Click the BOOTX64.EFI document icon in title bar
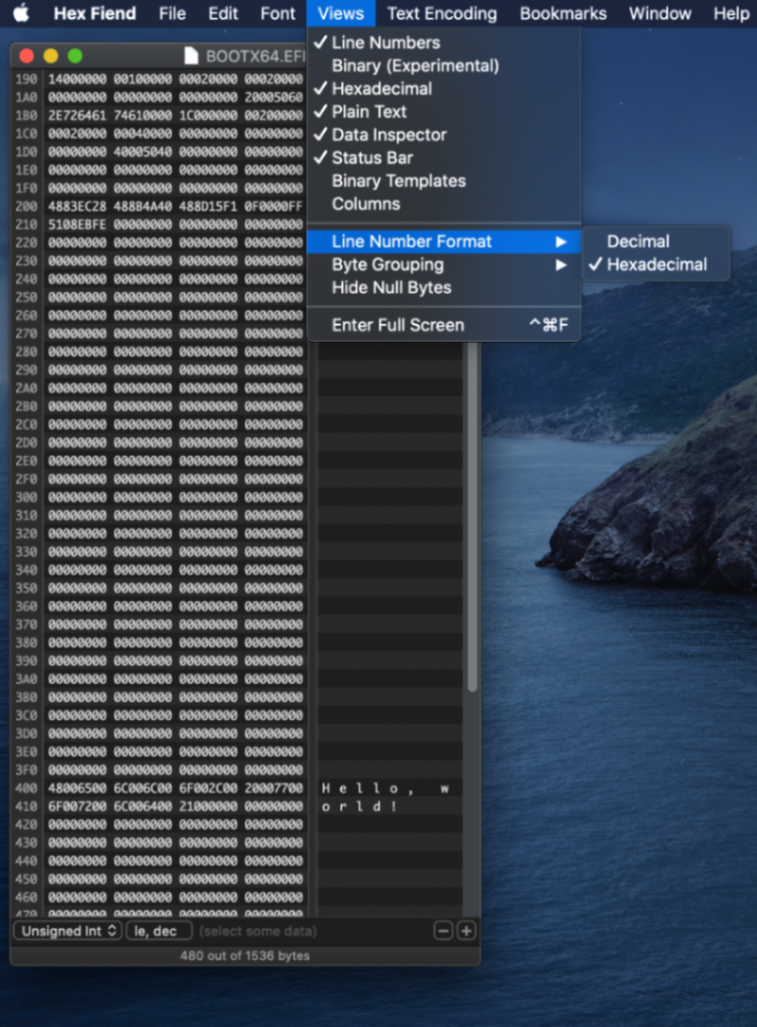757x1027 pixels. tap(191, 56)
